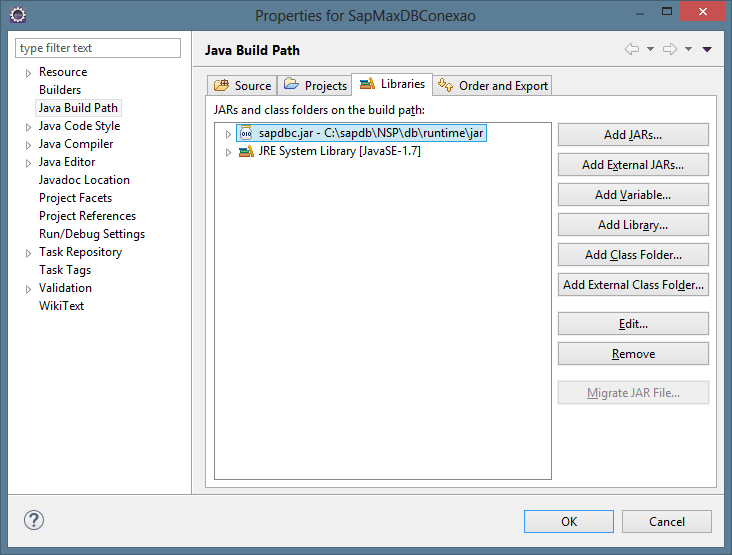Expand the sapdbc.jar tree node
732x555 pixels.
[x=229, y=134]
